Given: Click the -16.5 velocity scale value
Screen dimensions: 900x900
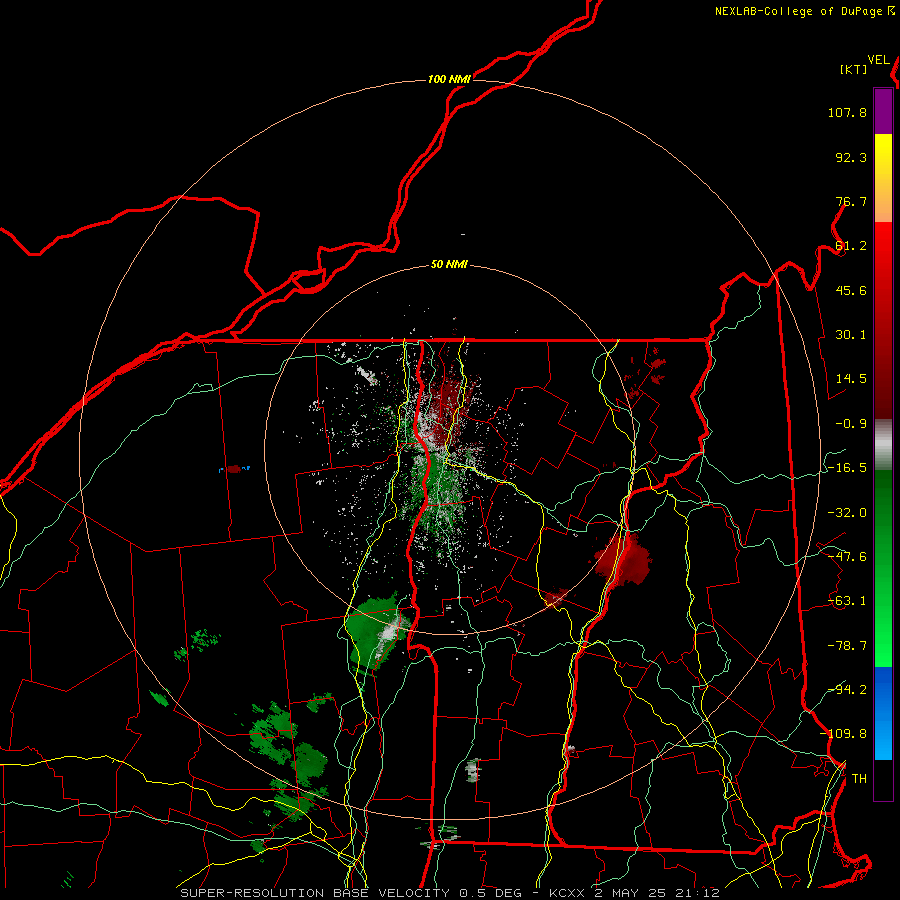Looking at the screenshot, I should pos(847,468).
